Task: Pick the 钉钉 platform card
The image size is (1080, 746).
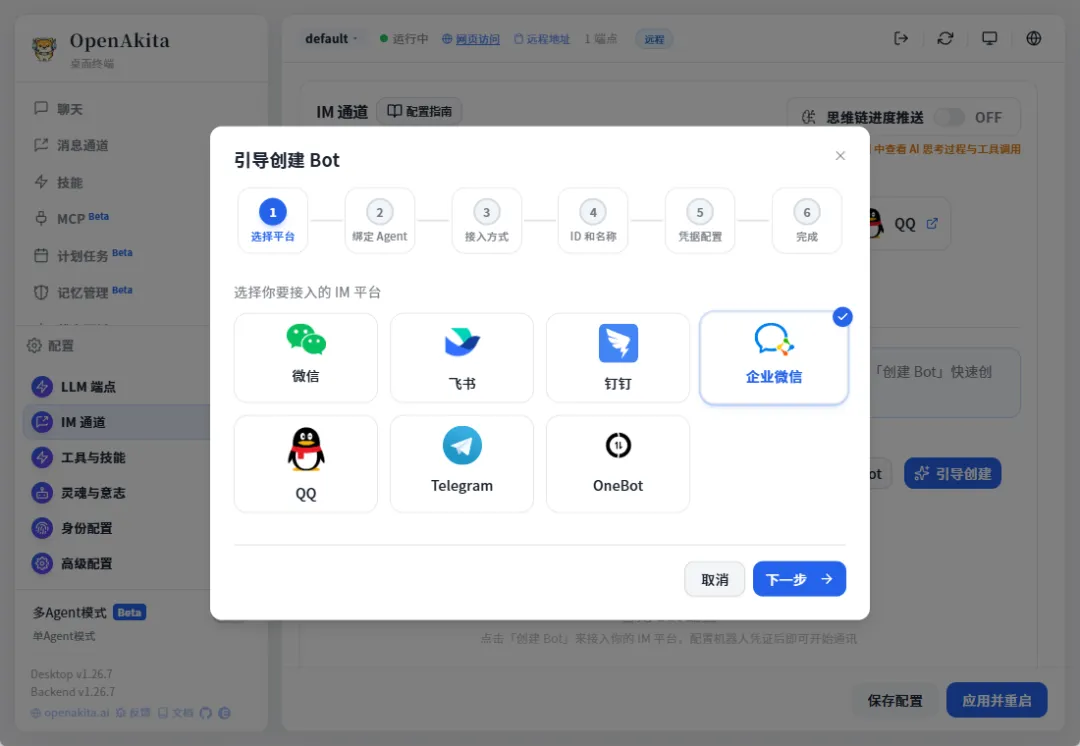Action: point(618,358)
